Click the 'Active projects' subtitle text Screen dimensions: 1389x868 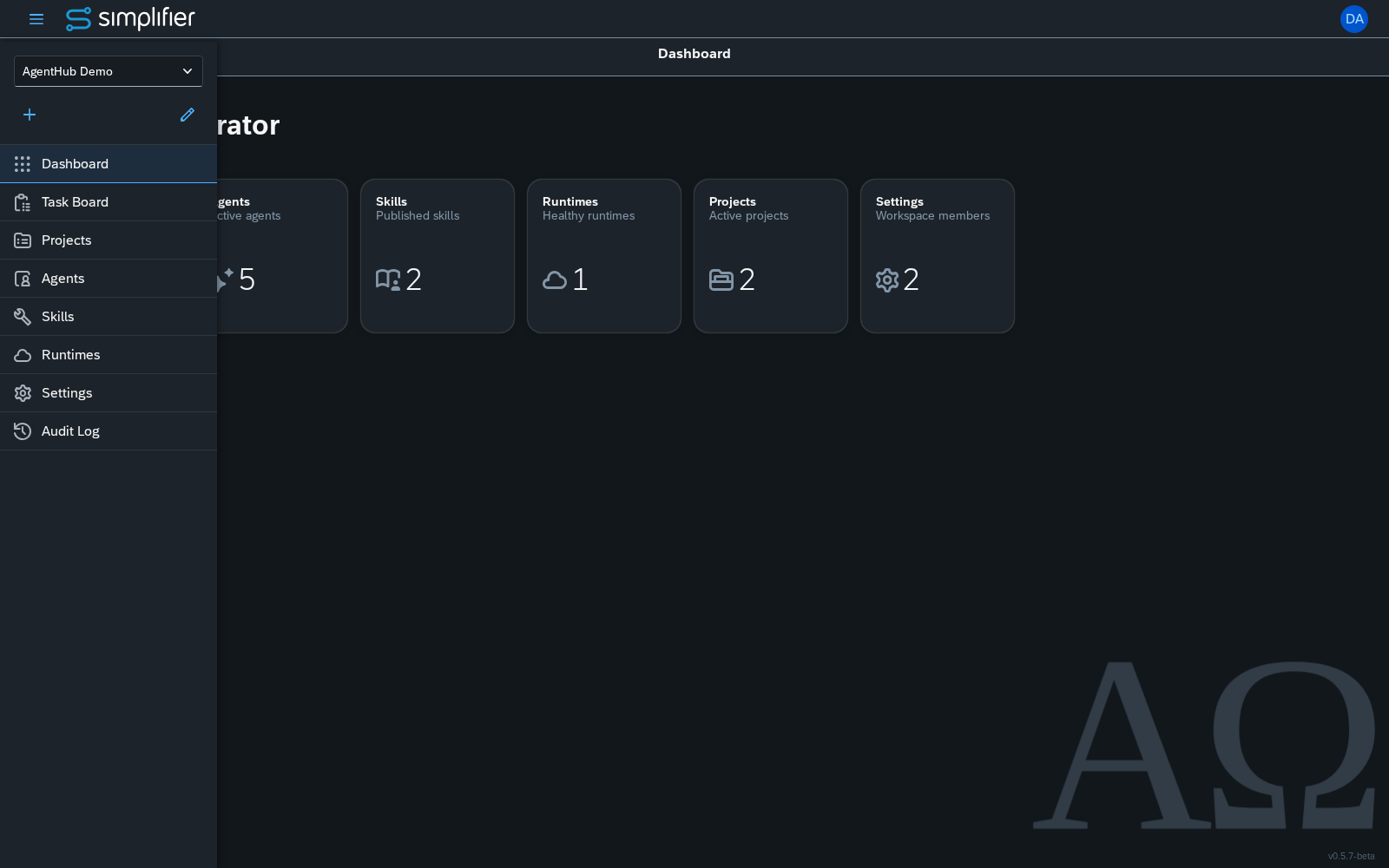[748, 216]
